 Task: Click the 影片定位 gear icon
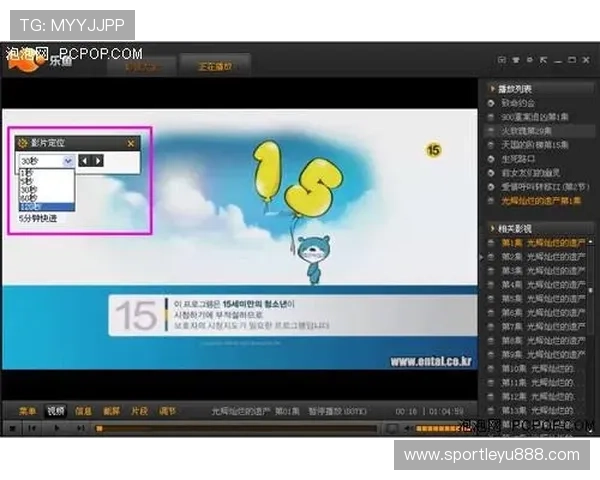[x=21, y=144]
